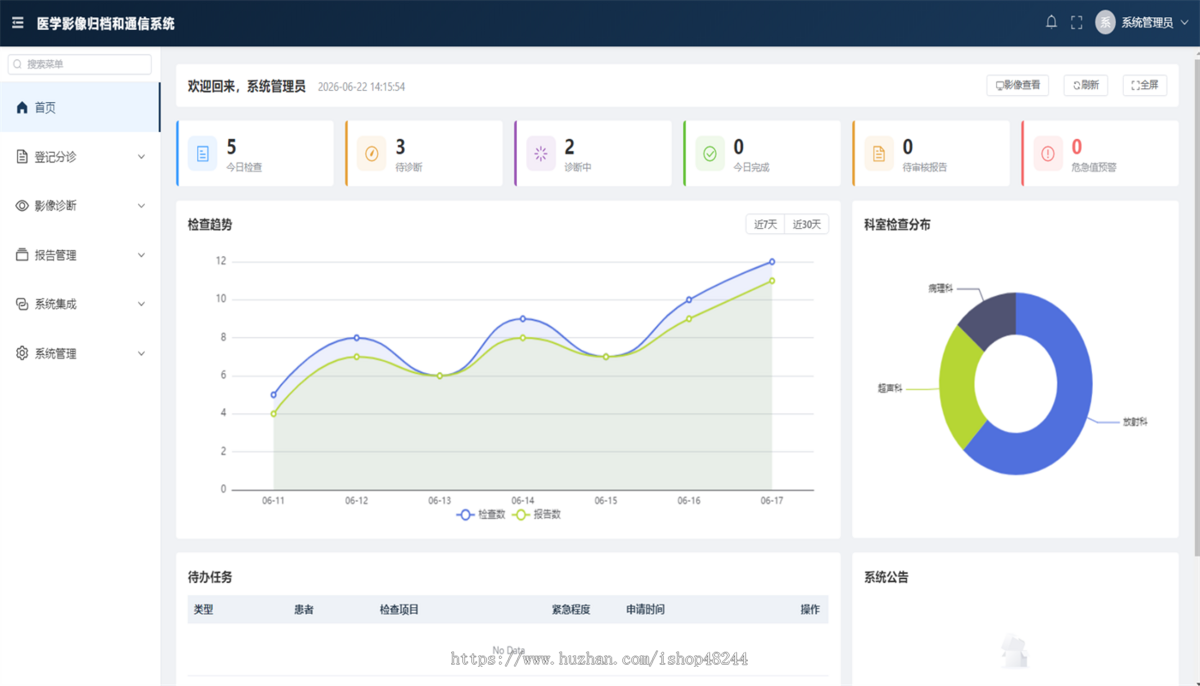Open notifications via the bell icon
1200x686 pixels.
click(x=1051, y=22)
